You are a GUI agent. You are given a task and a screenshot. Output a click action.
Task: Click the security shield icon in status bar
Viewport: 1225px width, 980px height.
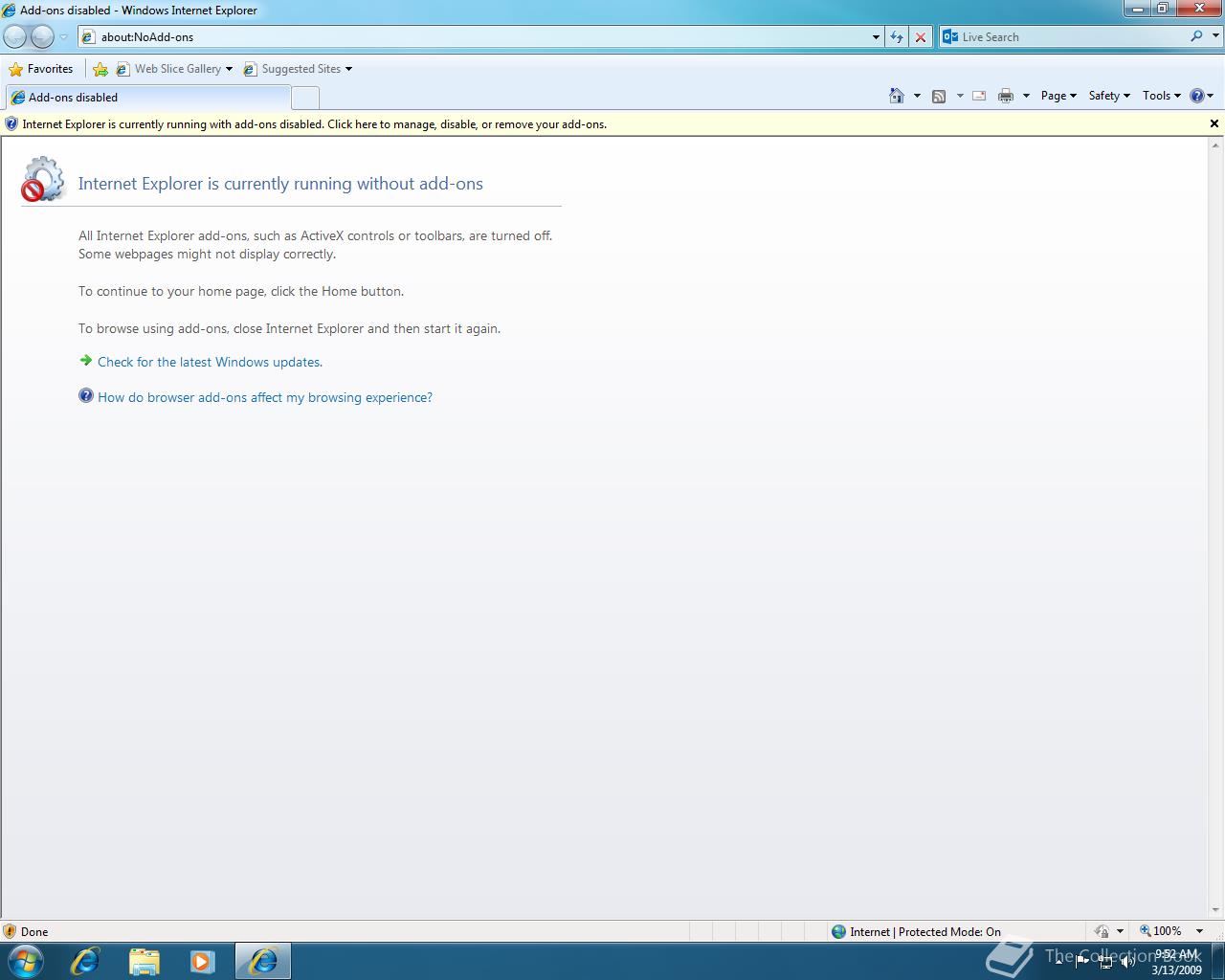pos(10,931)
